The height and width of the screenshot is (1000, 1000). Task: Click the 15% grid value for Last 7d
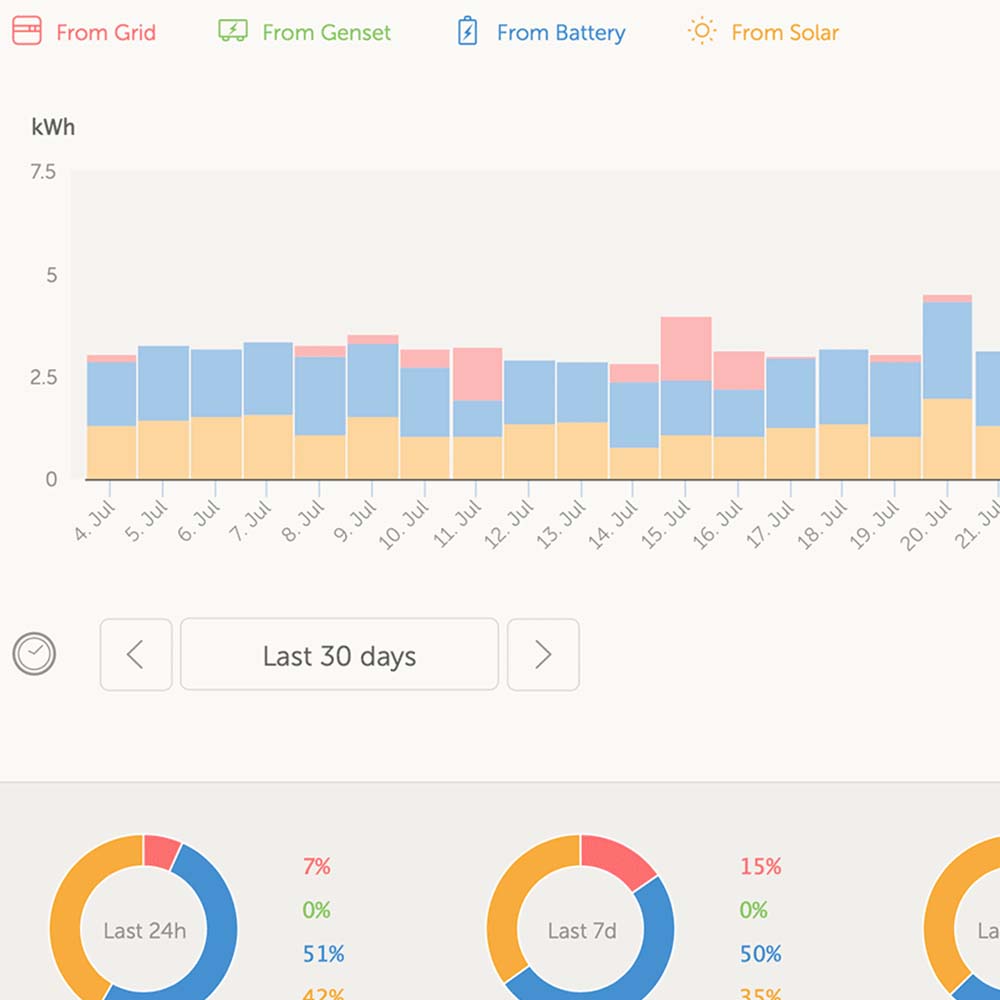click(x=760, y=867)
